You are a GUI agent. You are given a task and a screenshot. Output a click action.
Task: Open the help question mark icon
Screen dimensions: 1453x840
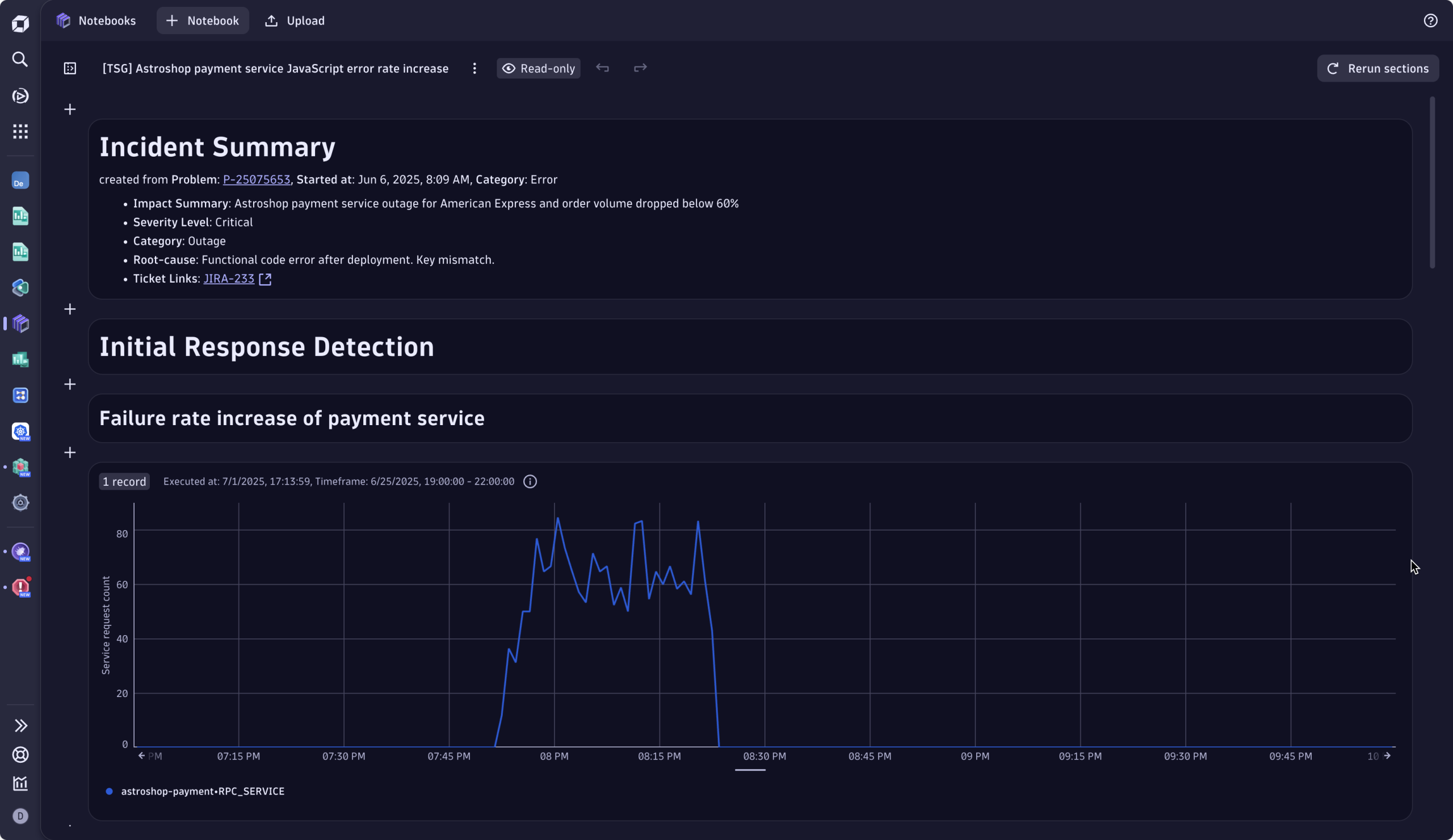tap(1430, 20)
